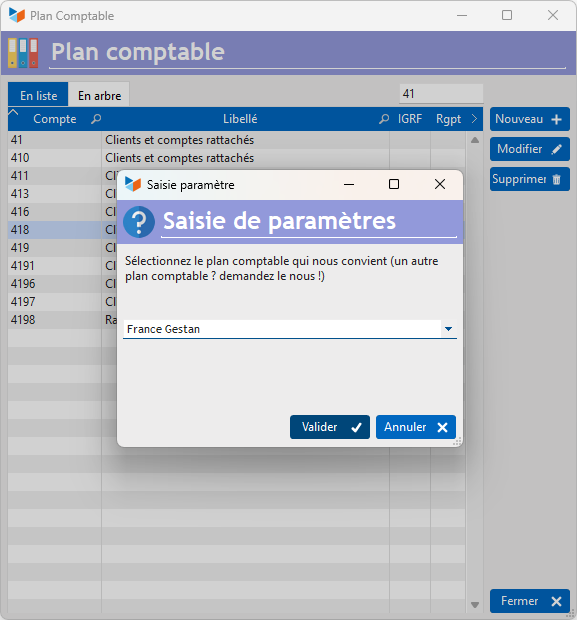Open the France Gestan dropdown arrow
Viewport: 577px width, 620px height.
(x=448, y=329)
